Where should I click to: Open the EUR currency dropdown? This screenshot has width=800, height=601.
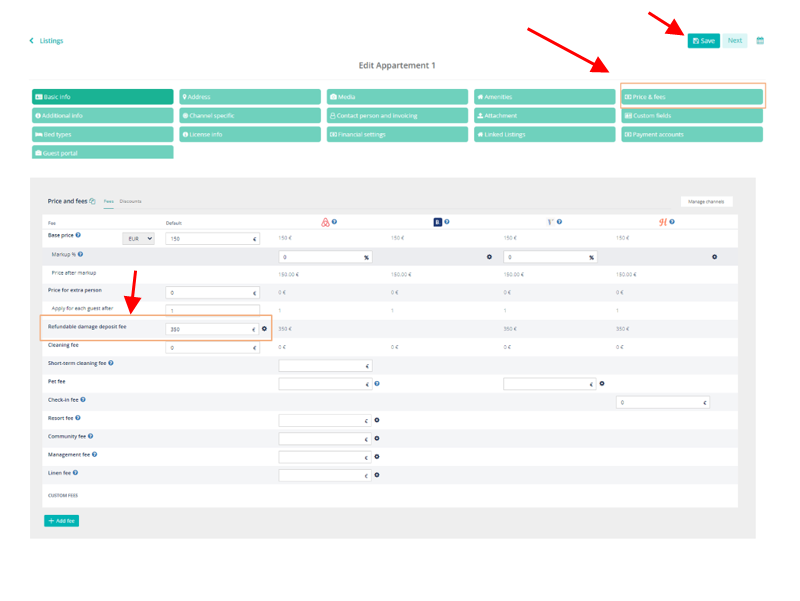point(138,239)
